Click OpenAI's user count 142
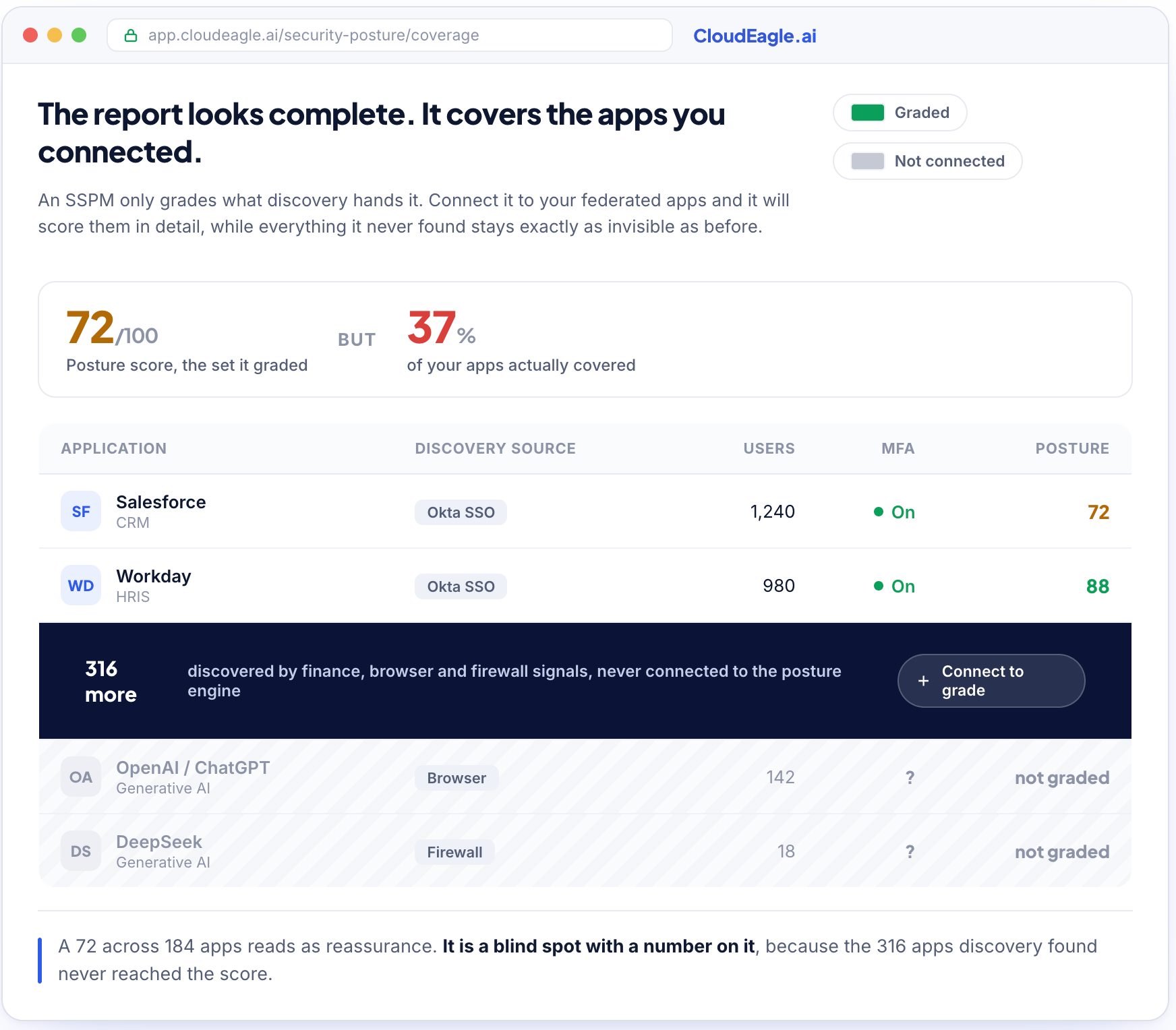Screen dimensions: 1176x1030 [x=781, y=777]
